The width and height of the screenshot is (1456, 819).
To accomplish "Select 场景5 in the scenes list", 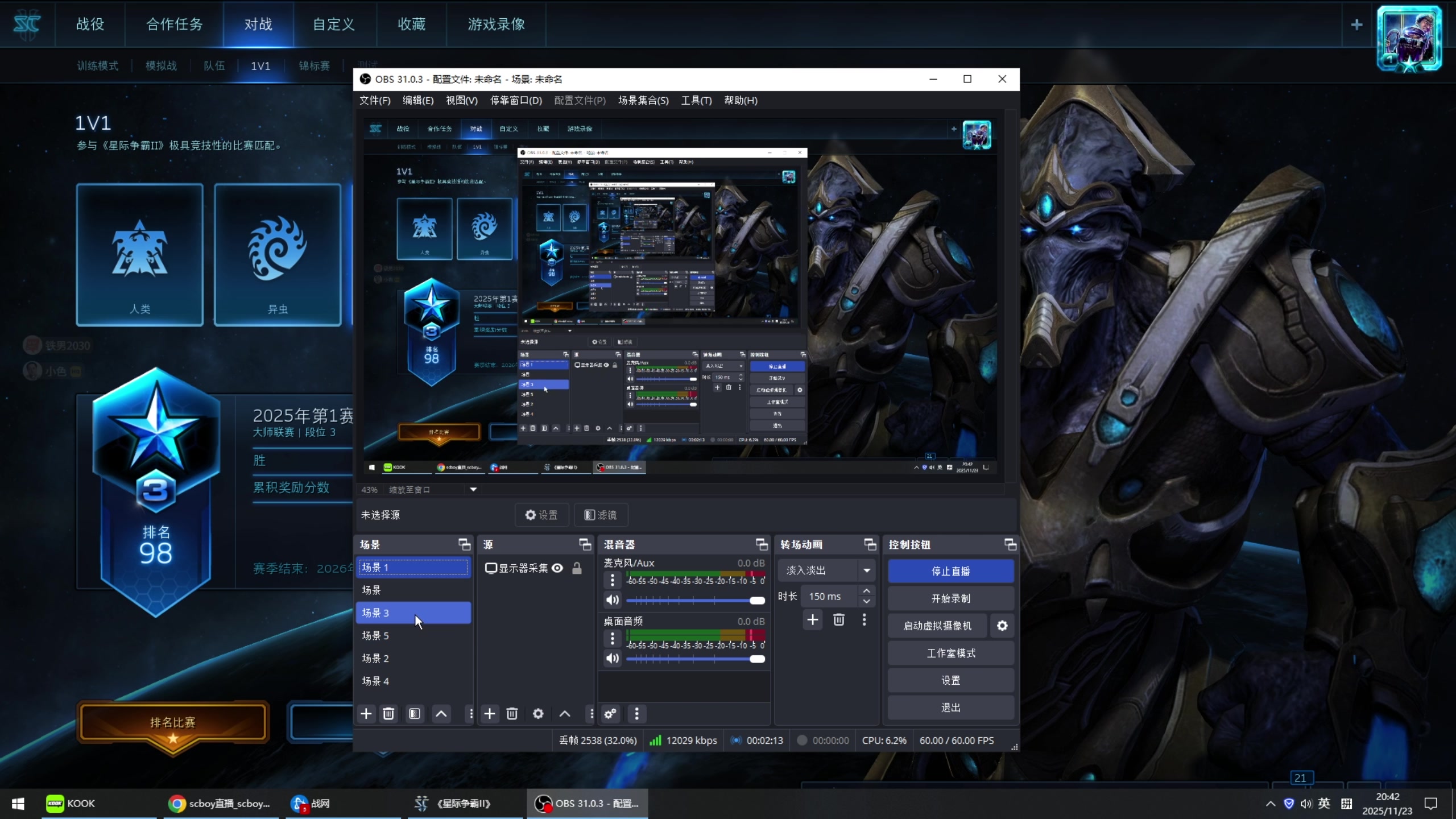I will pyautogui.click(x=375, y=635).
